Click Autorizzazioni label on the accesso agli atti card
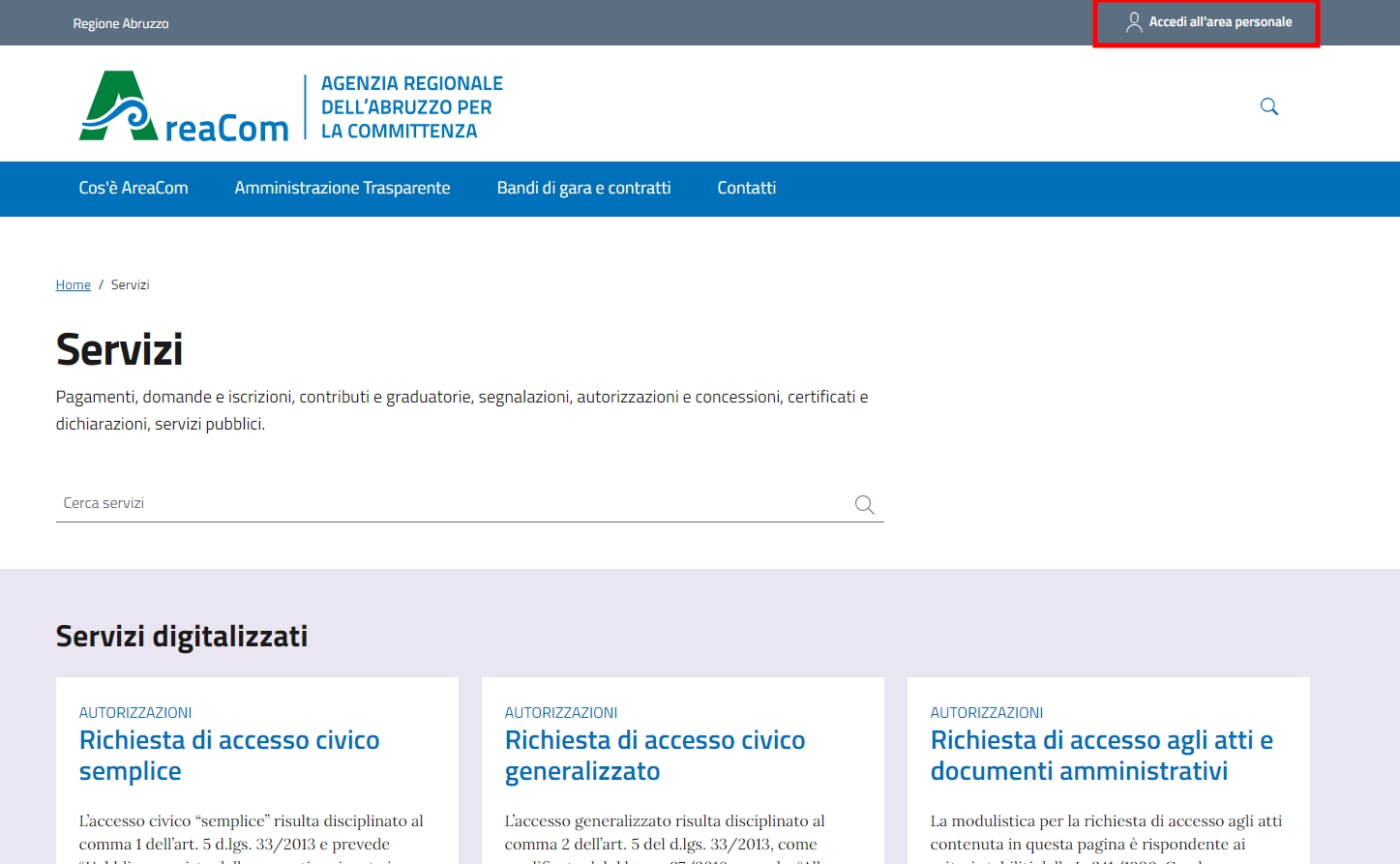The height and width of the screenshot is (864, 1400). point(987,712)
